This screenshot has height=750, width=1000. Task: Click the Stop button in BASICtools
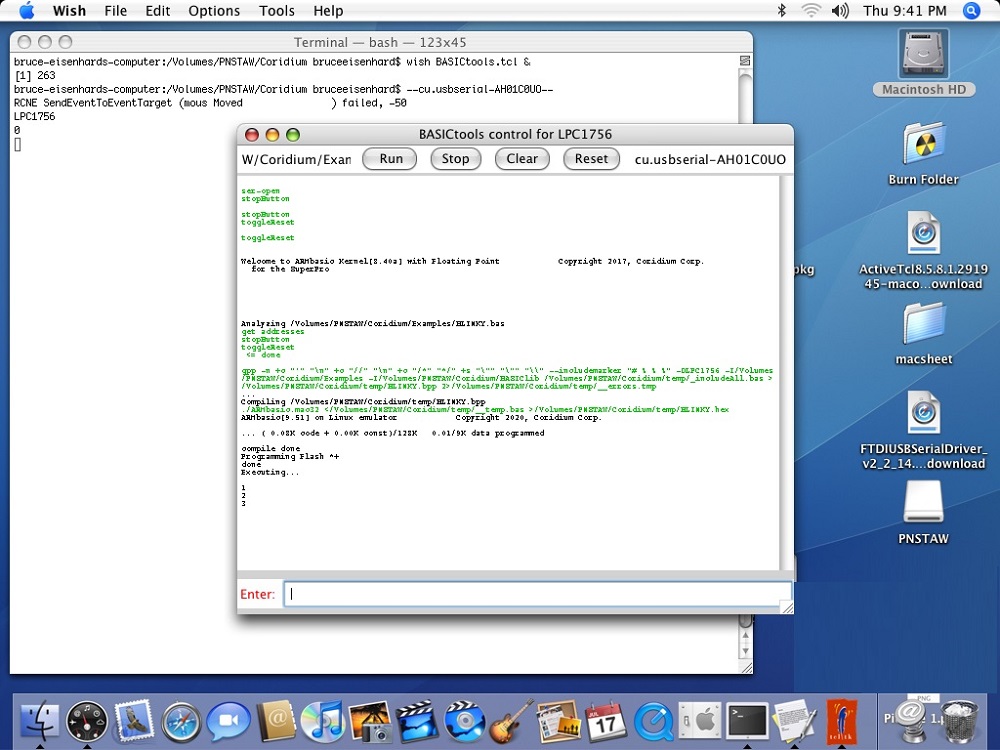[x=455, y=158]
